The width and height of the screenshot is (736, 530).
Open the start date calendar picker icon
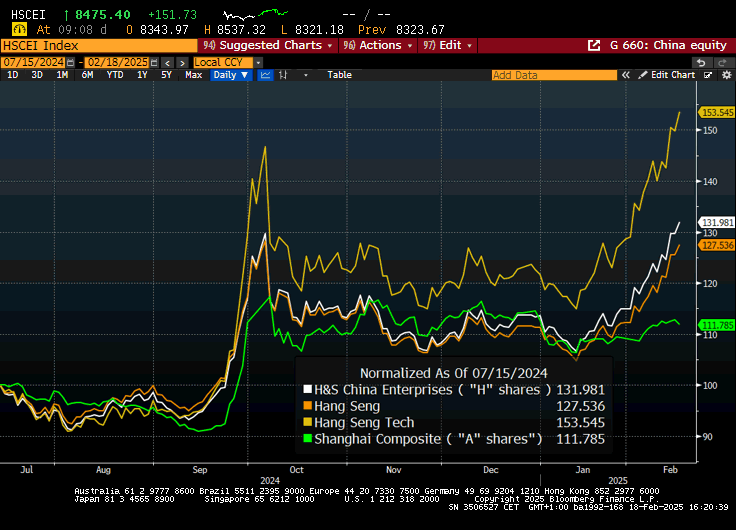[70, 62]
